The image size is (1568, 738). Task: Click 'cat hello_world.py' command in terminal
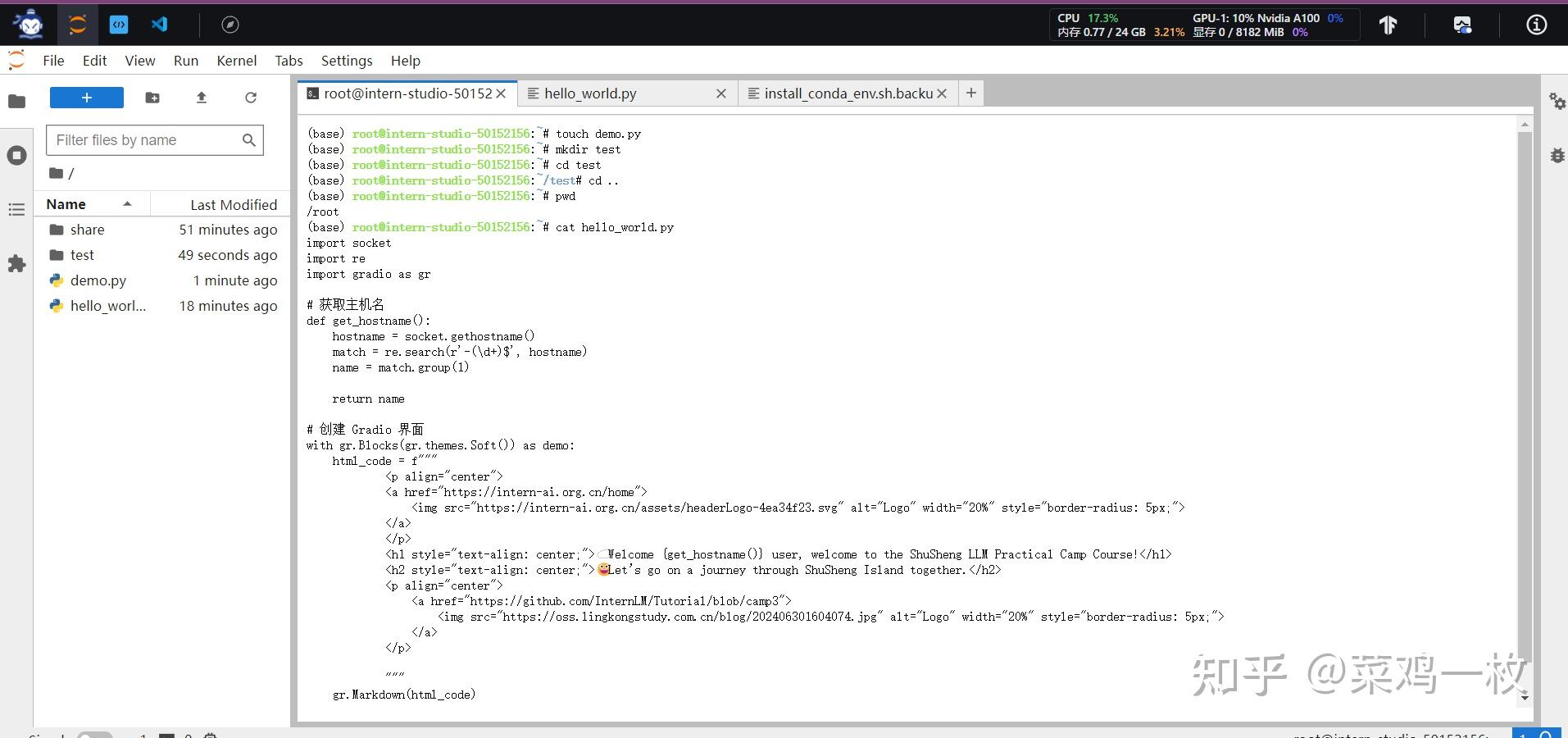click(615, 227)
